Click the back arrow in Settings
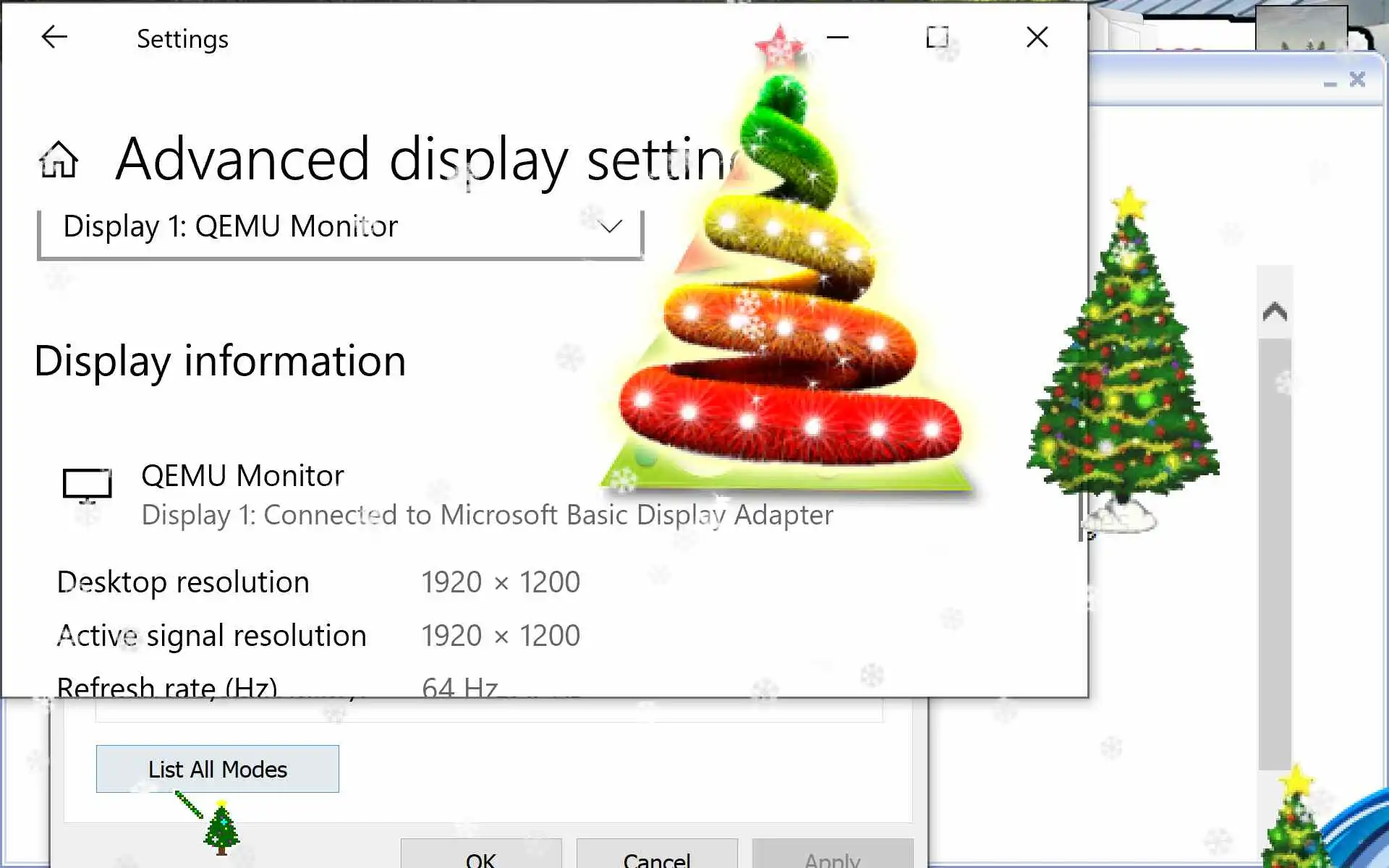 54,37
